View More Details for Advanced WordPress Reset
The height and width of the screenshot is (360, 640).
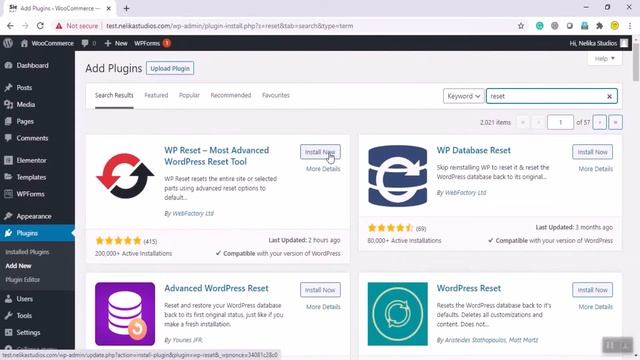tap(323, 307)
